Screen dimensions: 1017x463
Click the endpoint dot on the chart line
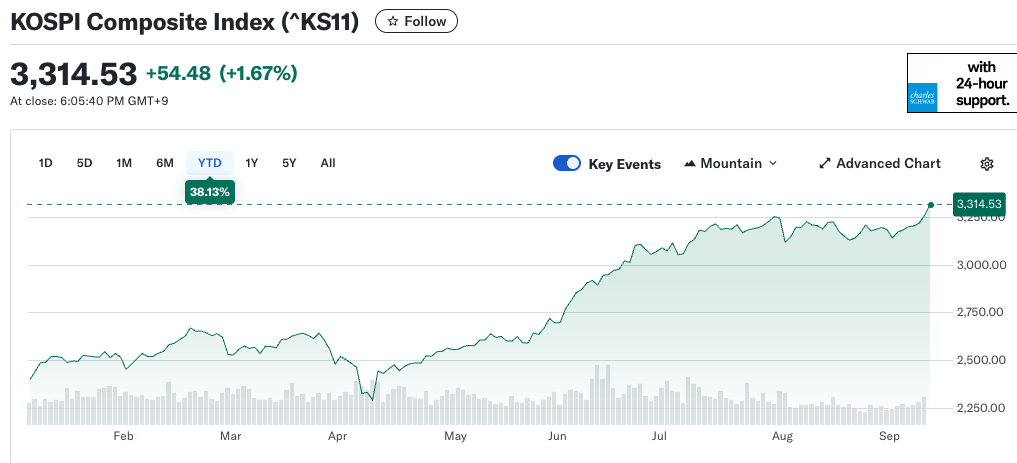931,204
